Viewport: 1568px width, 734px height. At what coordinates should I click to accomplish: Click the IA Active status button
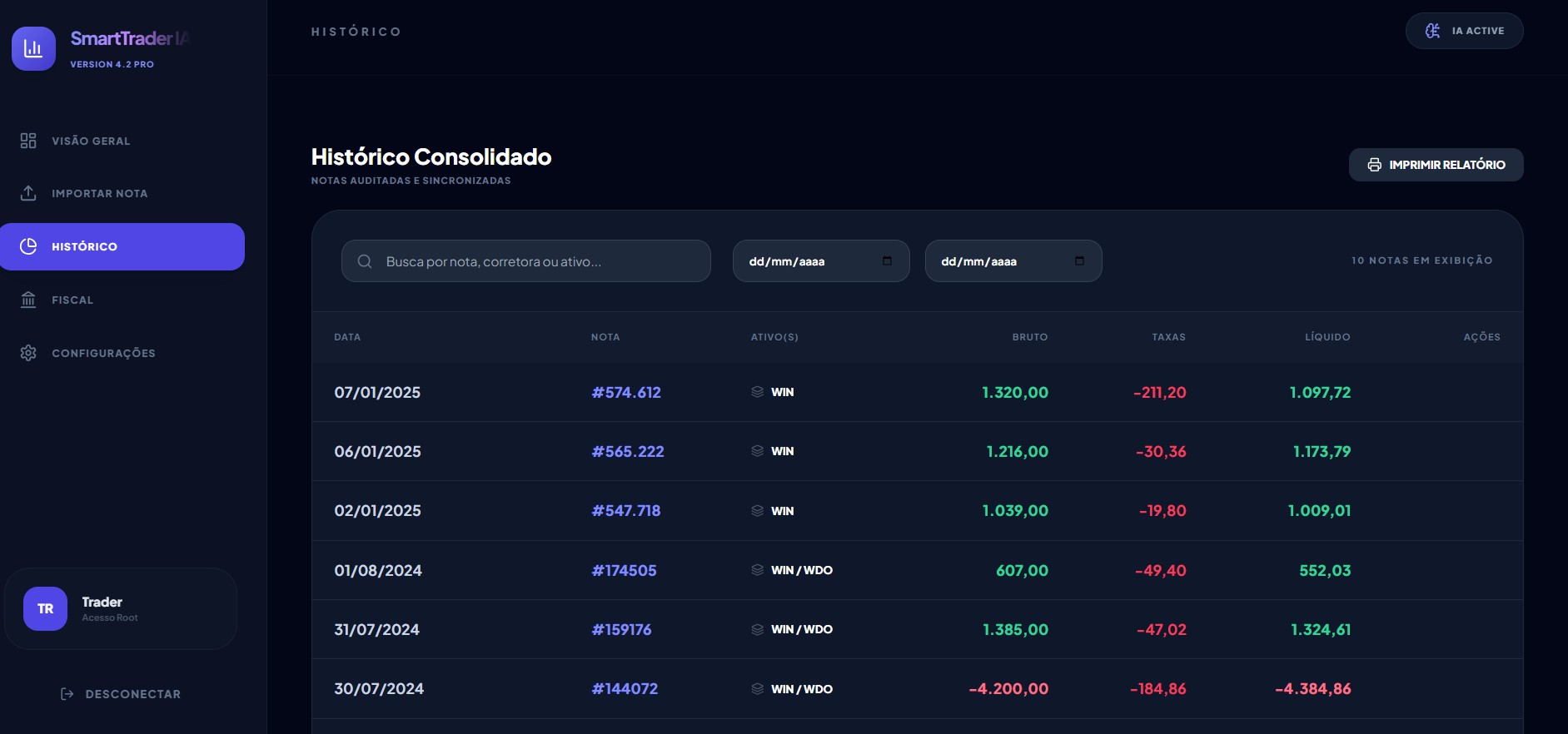point(1464,31)
